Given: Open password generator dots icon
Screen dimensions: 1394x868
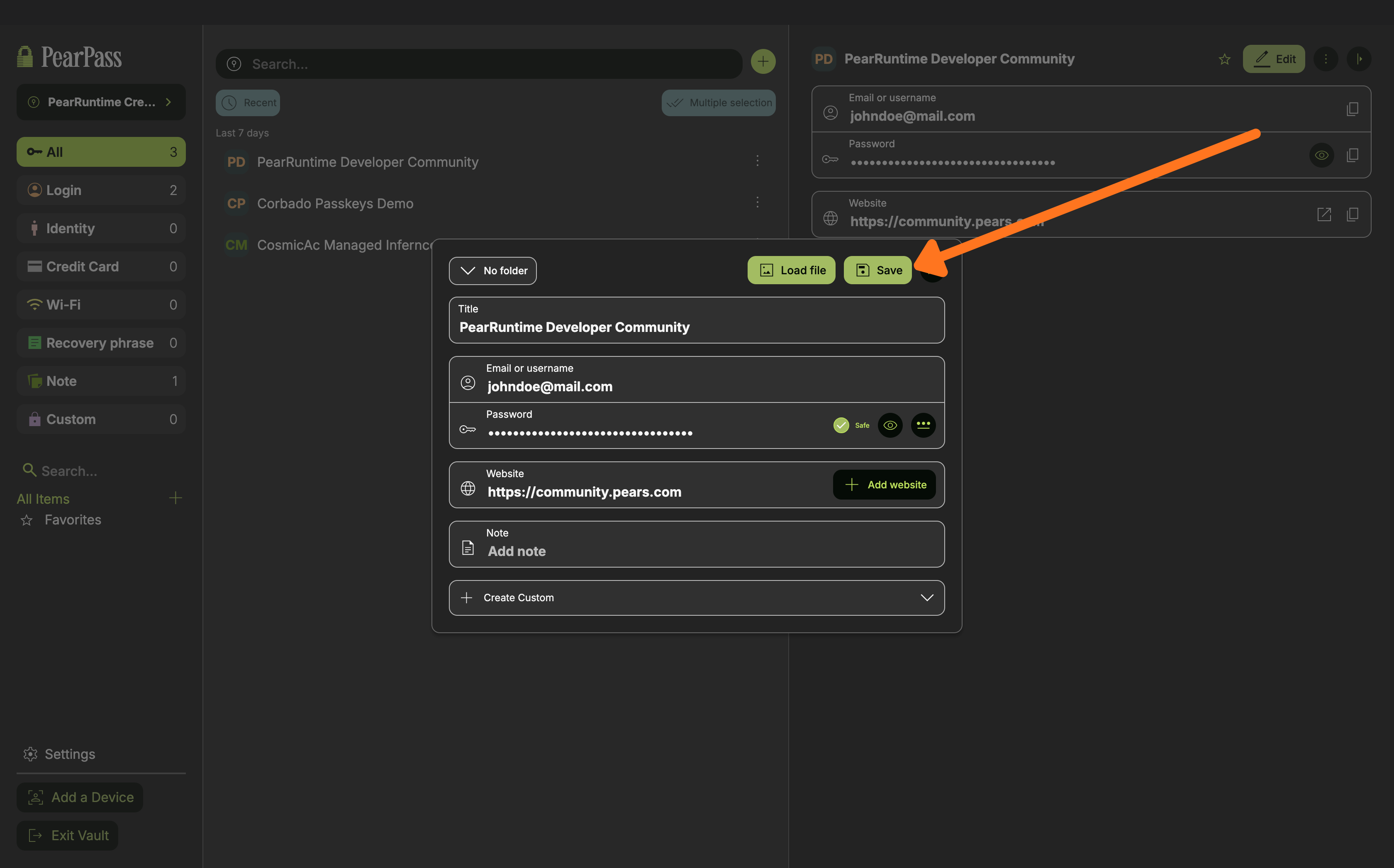Looking at the screenshot, I should pyautogui.click(x=923, y=425).
